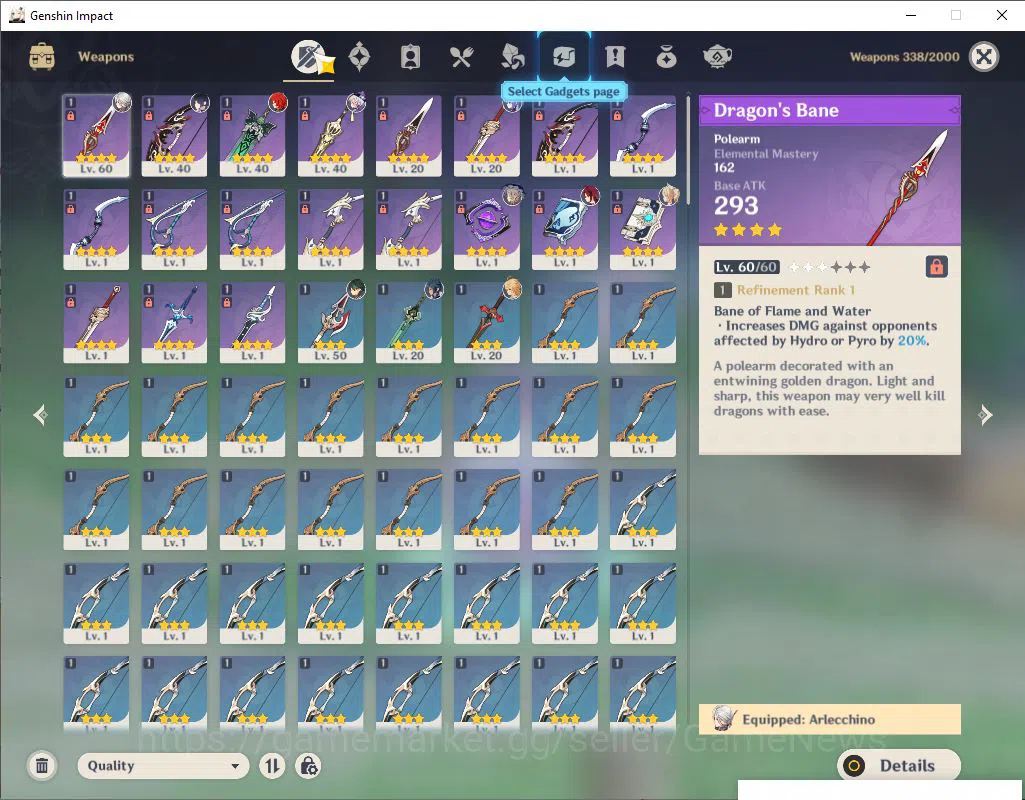
Task: Select the black bow at Lv. 1
Action: click(565, 136)
